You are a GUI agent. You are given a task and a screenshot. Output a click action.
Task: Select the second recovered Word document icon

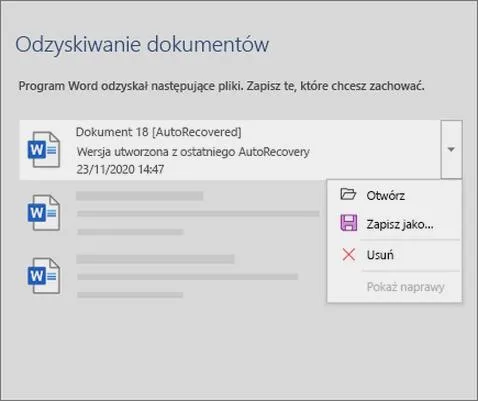coord(44,213)
